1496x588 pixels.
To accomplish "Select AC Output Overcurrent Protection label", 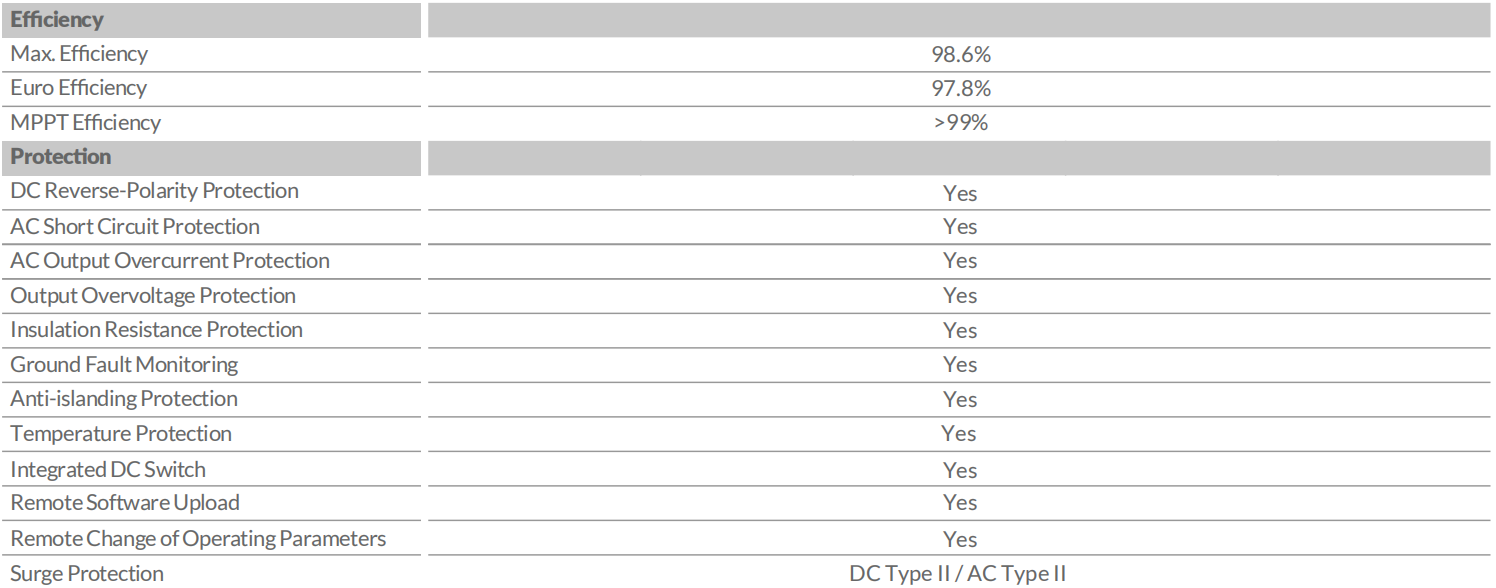I will coord(170,261).
